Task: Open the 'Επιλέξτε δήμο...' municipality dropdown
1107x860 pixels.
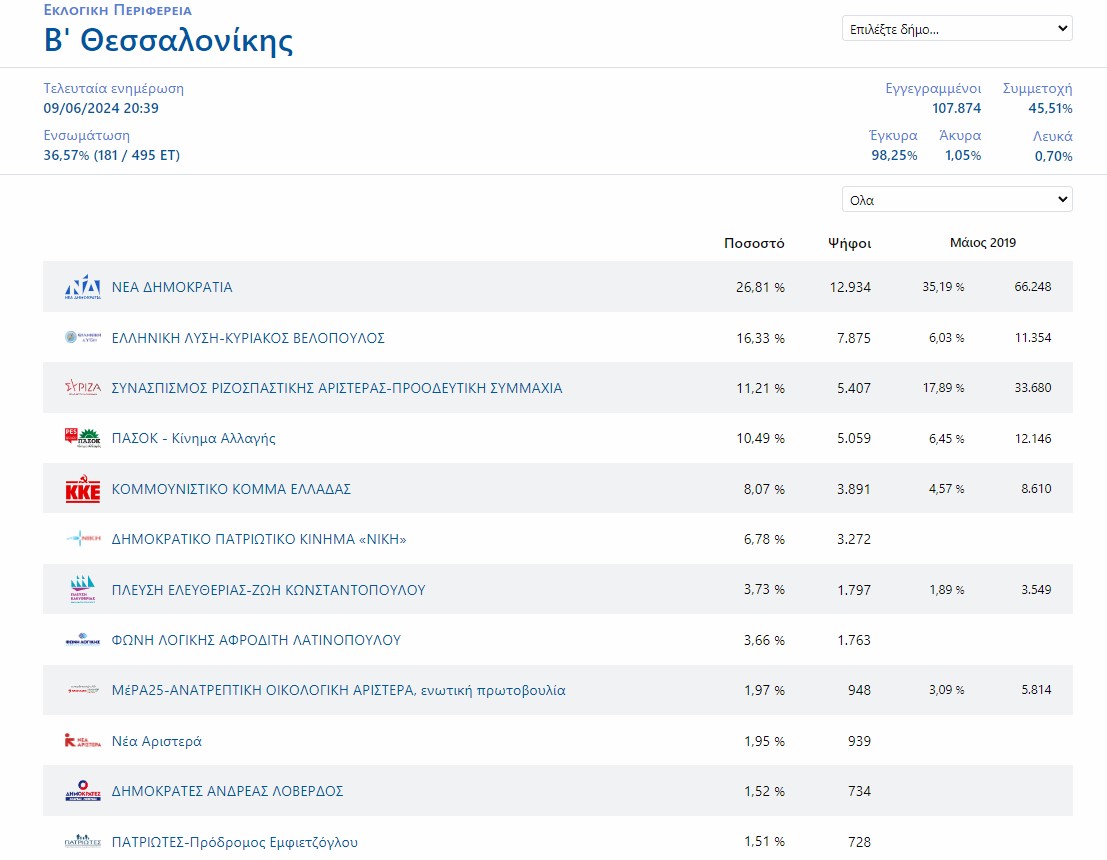Action: point(956,29)
